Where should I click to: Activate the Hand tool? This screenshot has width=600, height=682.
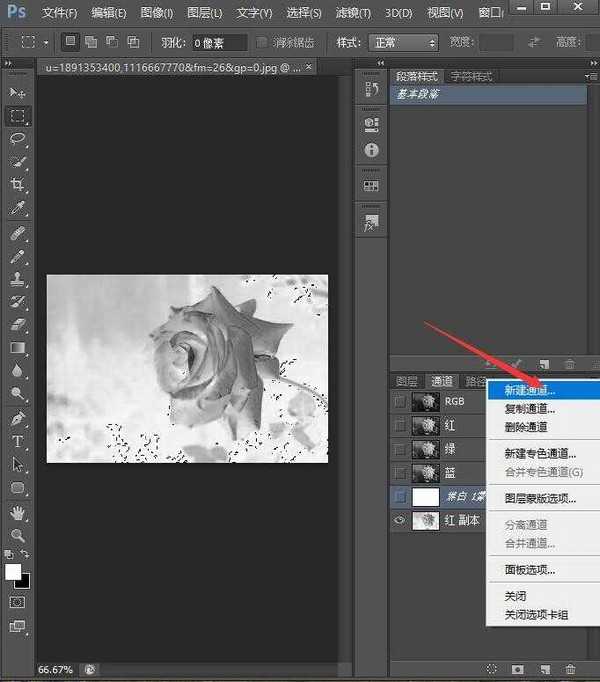[x=18, y=512]
